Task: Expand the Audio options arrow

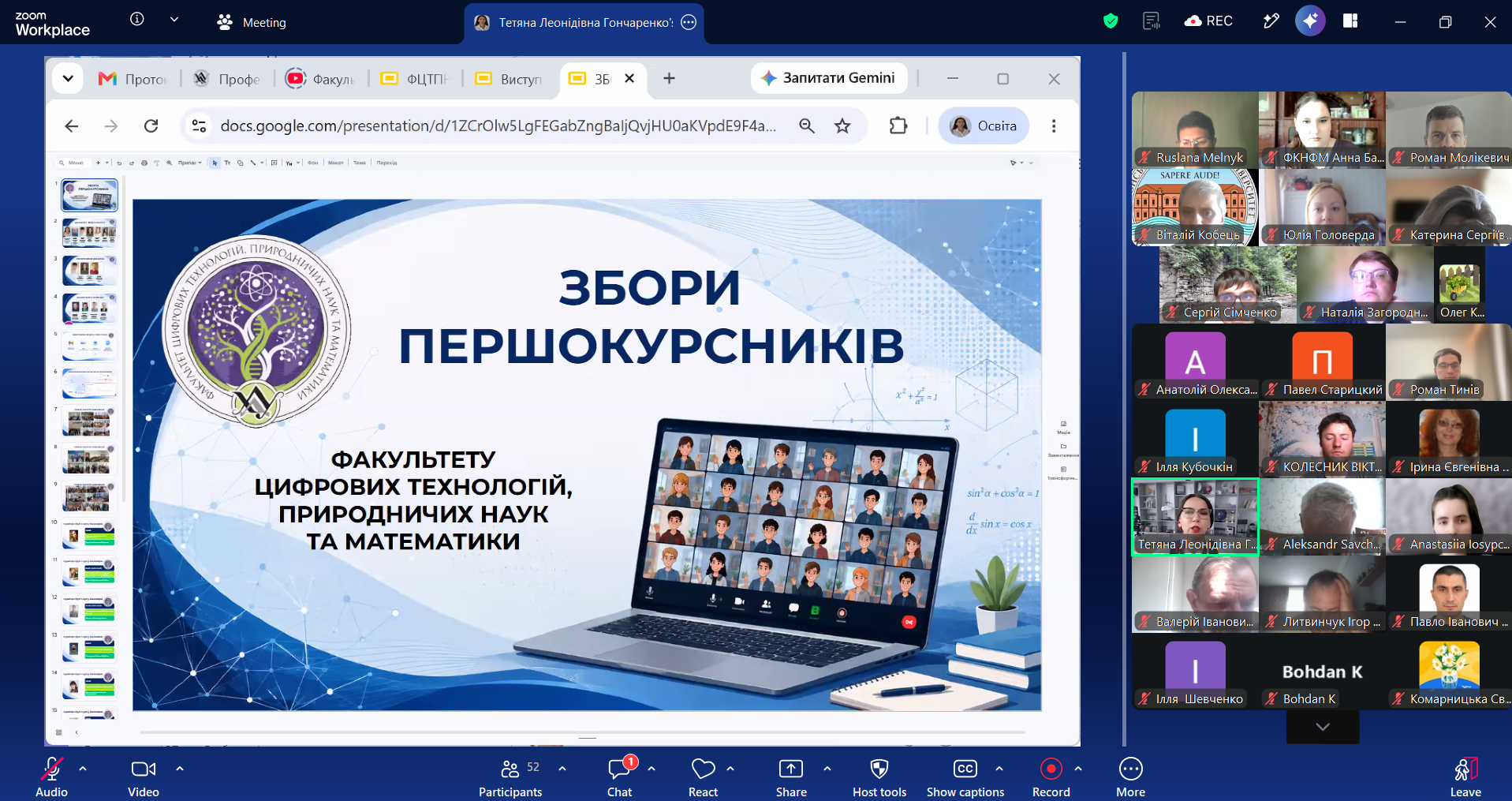Action: [83, 768]
